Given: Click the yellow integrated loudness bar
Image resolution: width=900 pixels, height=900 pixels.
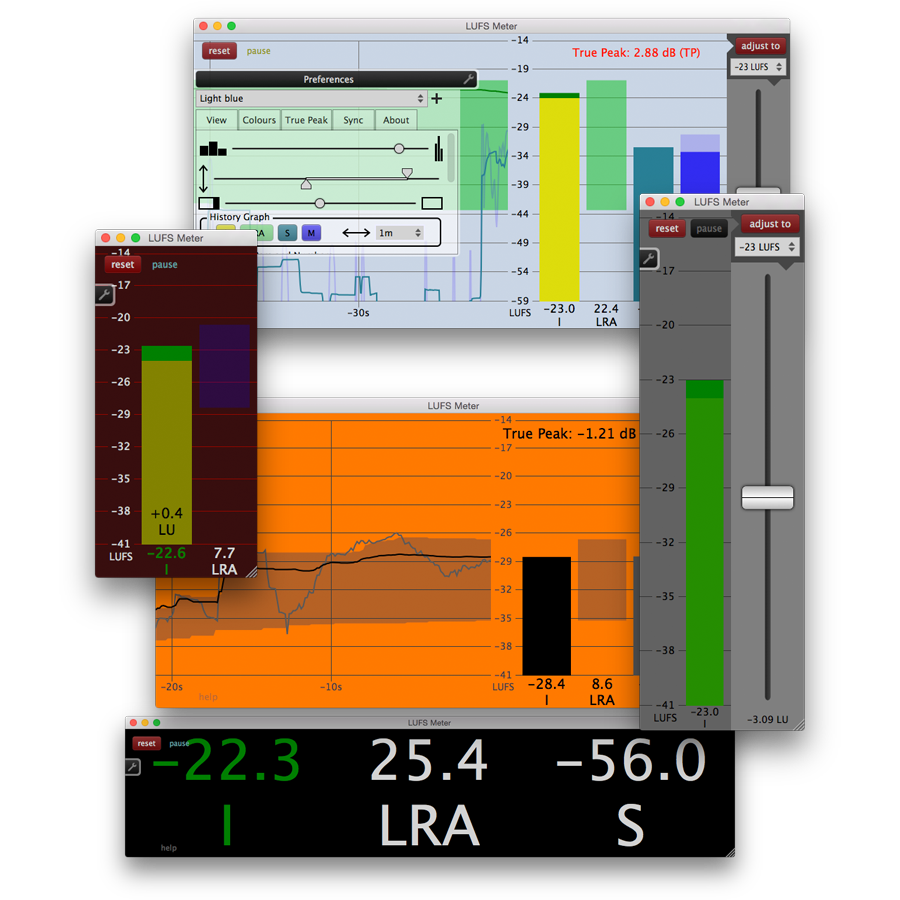Looking at the screenshot, I should pos(560,197).
